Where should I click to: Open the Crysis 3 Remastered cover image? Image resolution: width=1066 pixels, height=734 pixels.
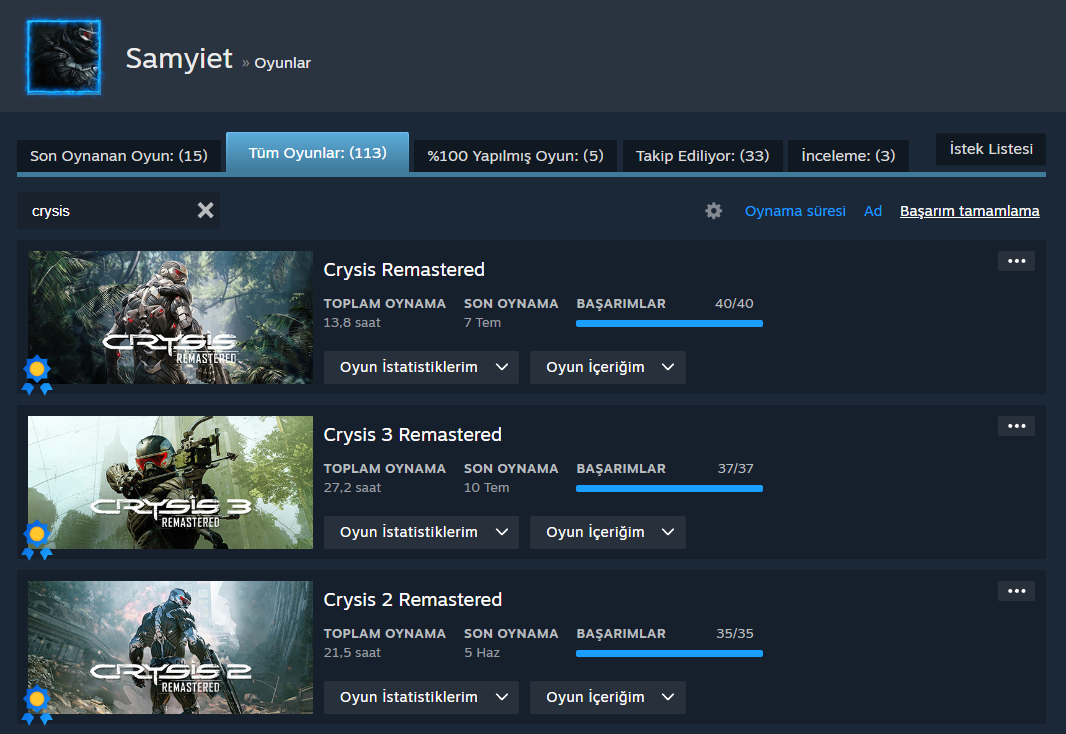[171, 483]
